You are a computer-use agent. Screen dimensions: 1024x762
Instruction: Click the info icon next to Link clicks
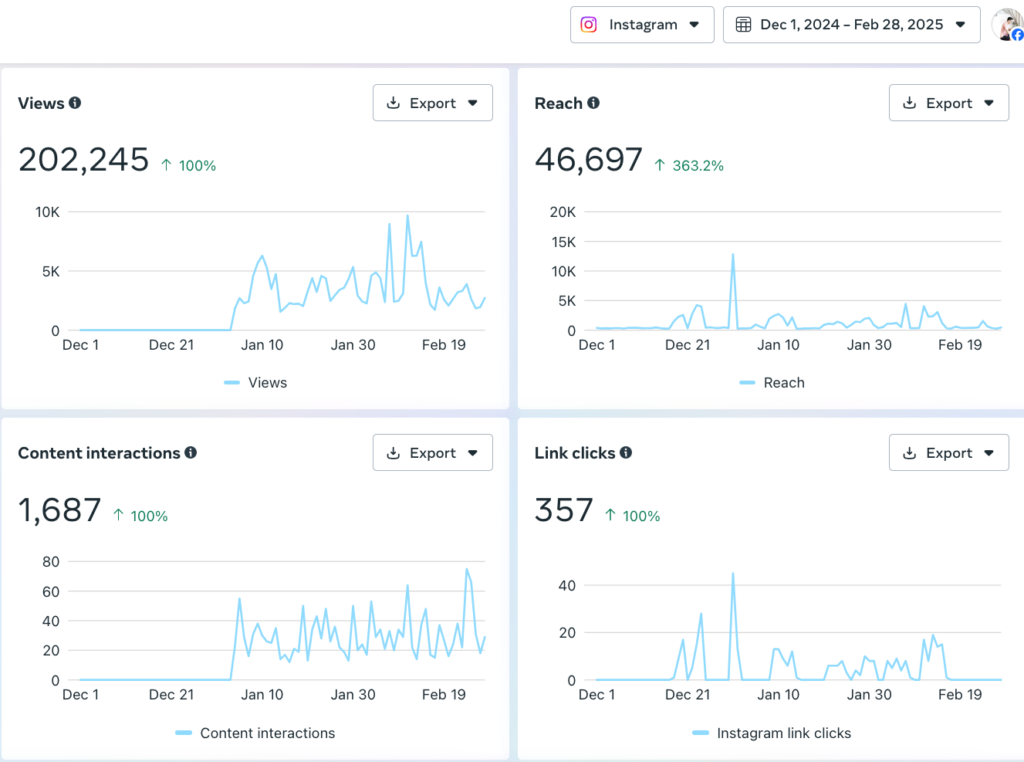coord(625,453)
